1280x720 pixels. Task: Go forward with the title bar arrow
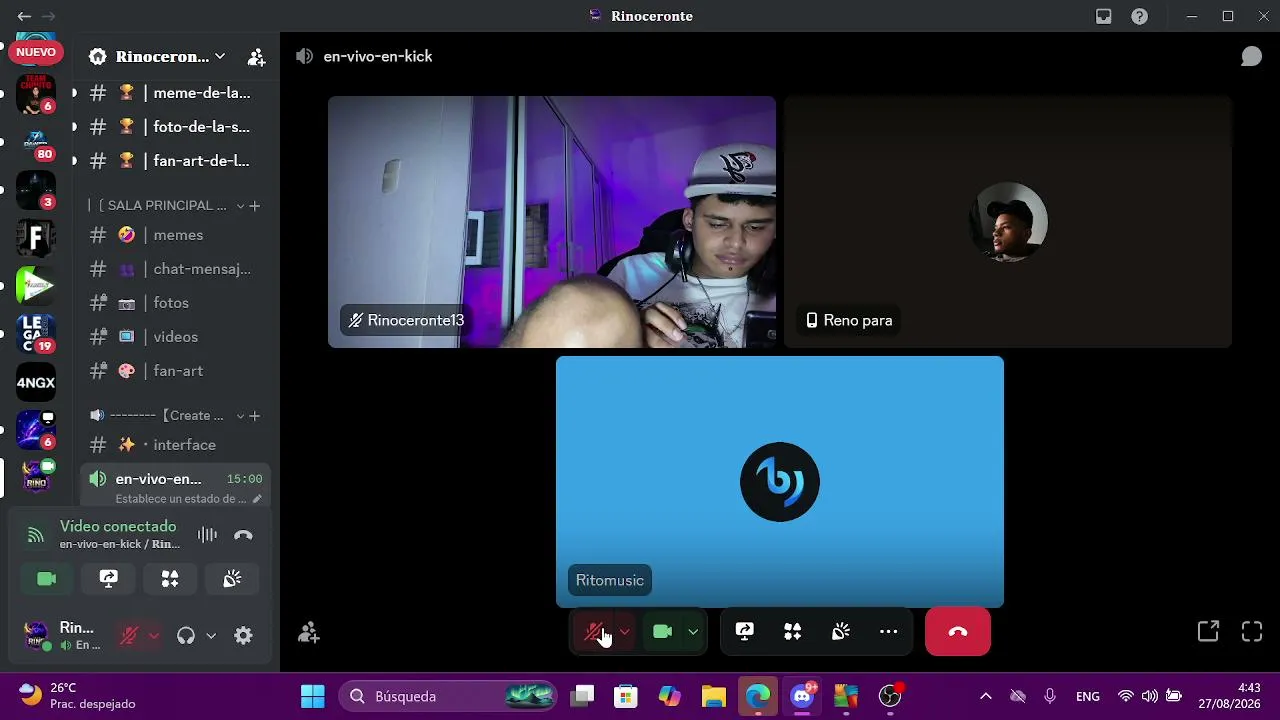point(48,16)
